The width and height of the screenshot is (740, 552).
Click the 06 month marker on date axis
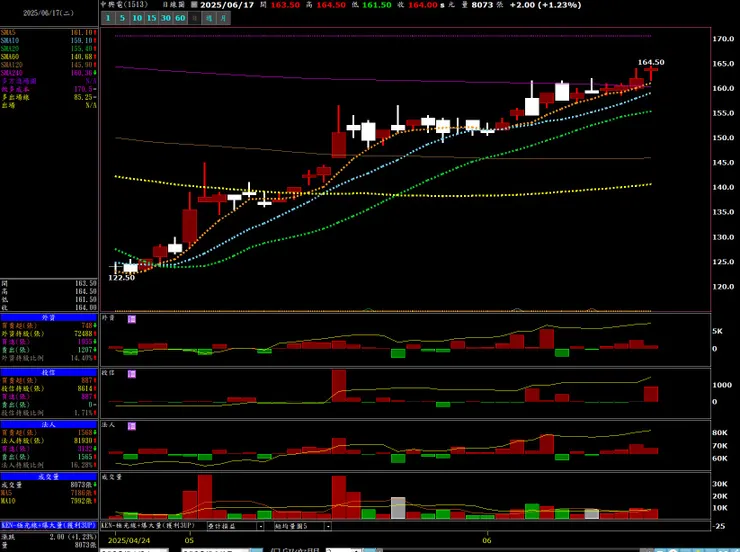coord(487,540)
